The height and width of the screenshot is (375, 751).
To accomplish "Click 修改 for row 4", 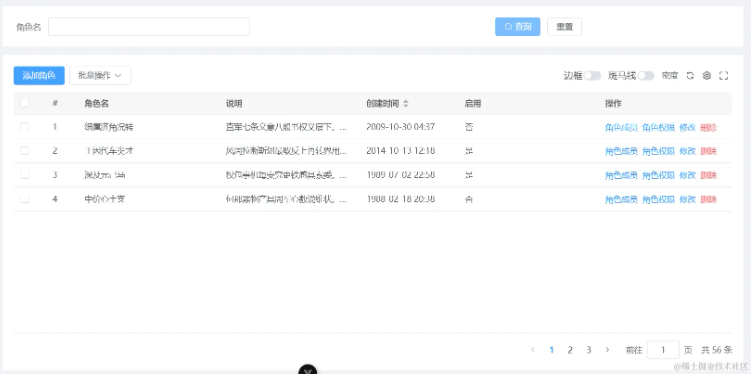I will coord(688,199).
